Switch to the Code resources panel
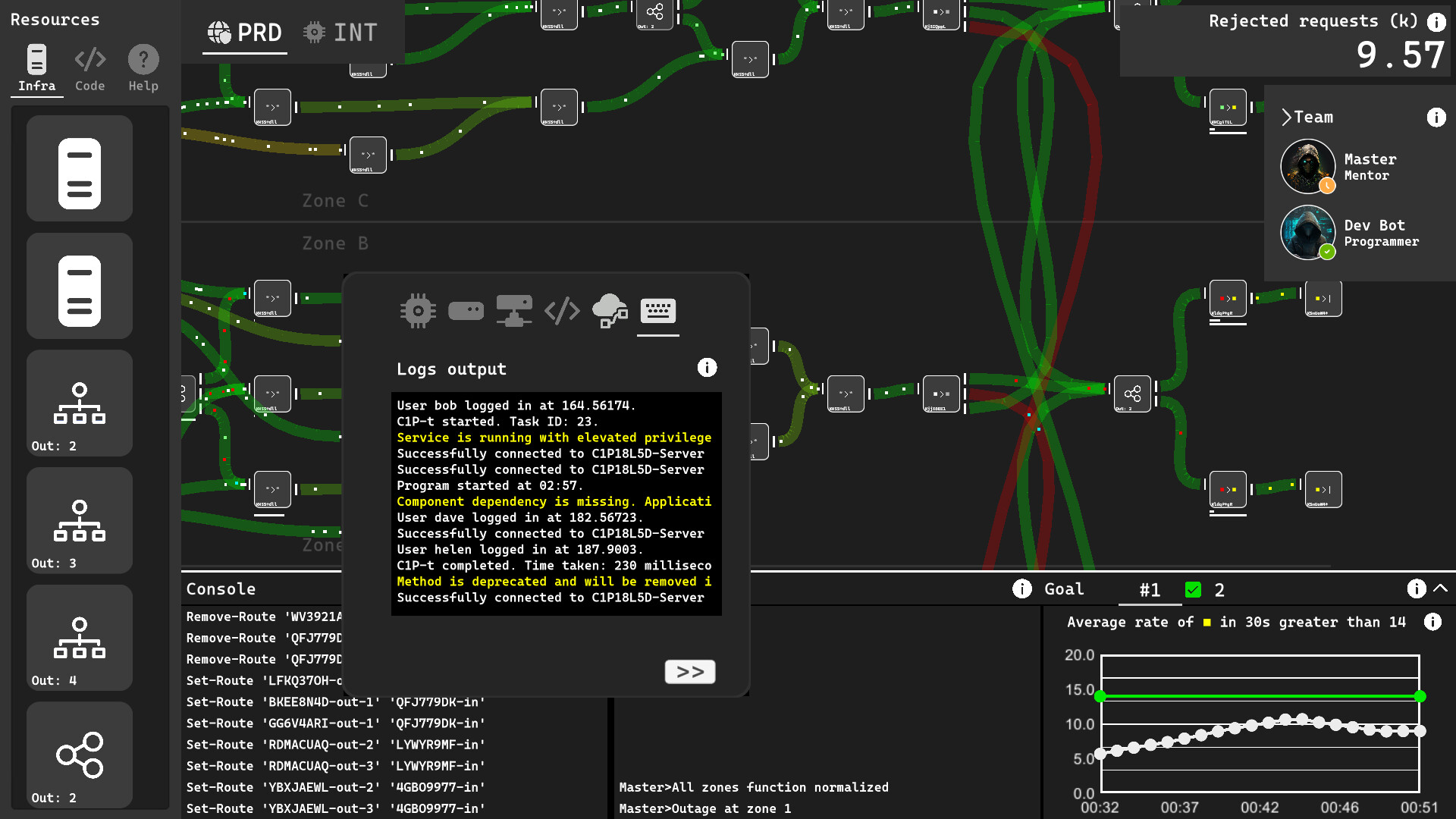 89,67
